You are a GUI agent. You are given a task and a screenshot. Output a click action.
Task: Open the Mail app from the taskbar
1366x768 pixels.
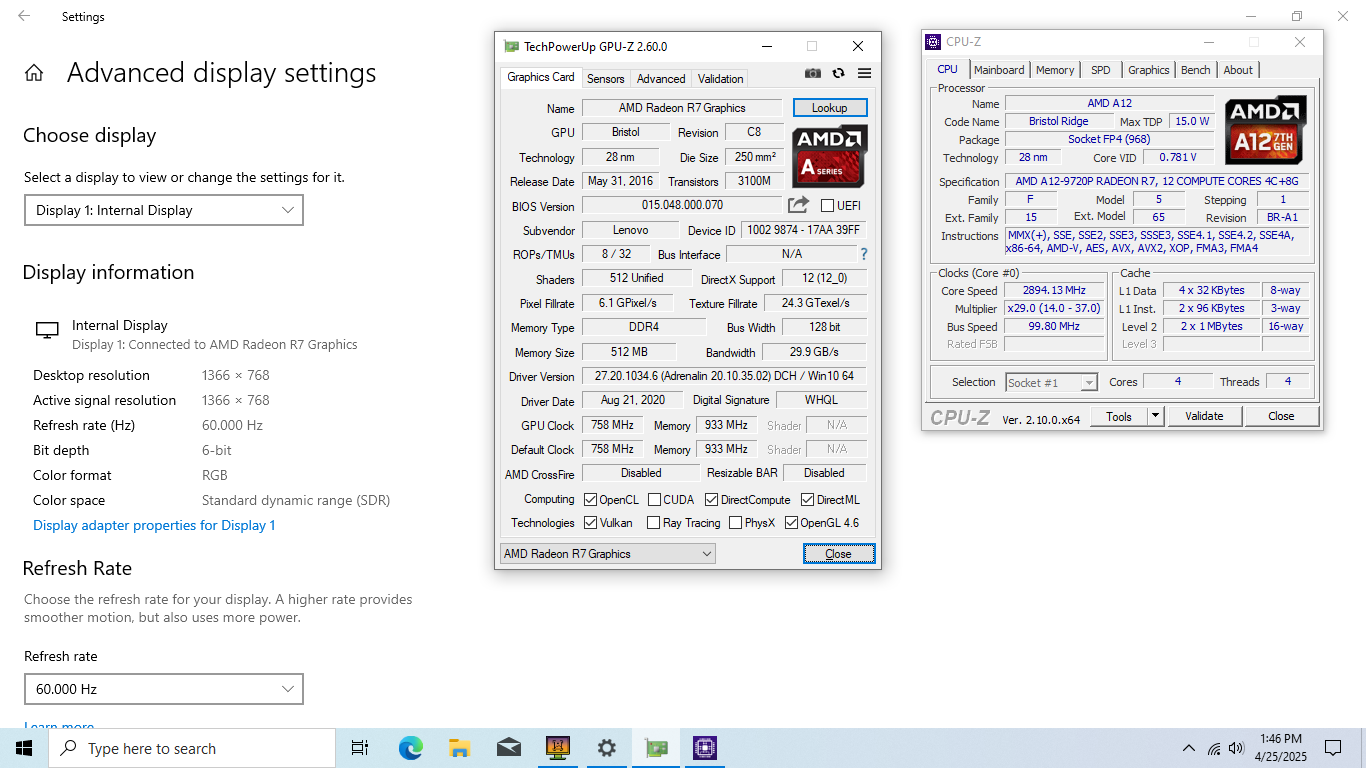pyautogui.click(x=508, y=748)
